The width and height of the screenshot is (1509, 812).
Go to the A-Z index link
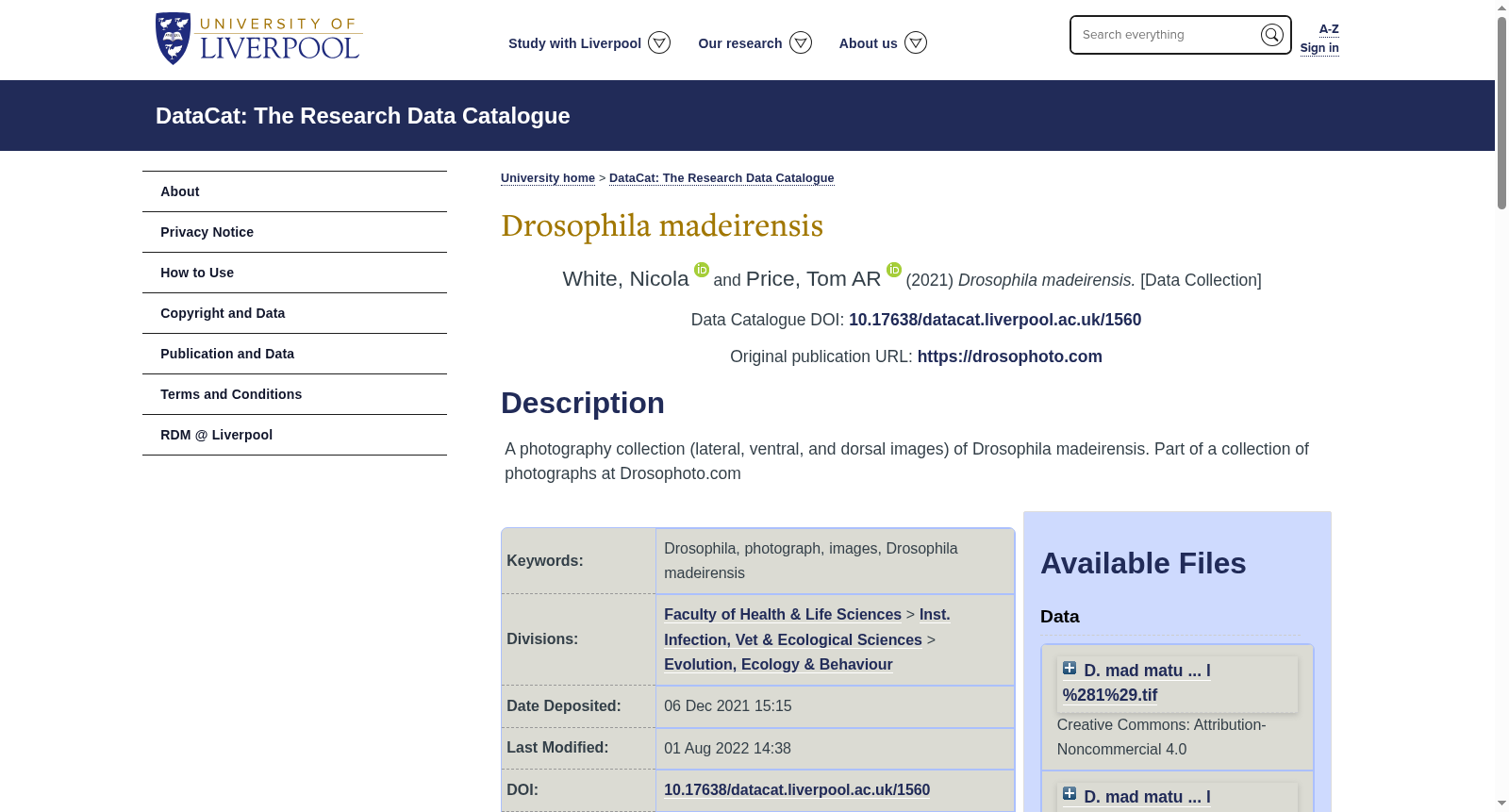[x=1329, y=29]
